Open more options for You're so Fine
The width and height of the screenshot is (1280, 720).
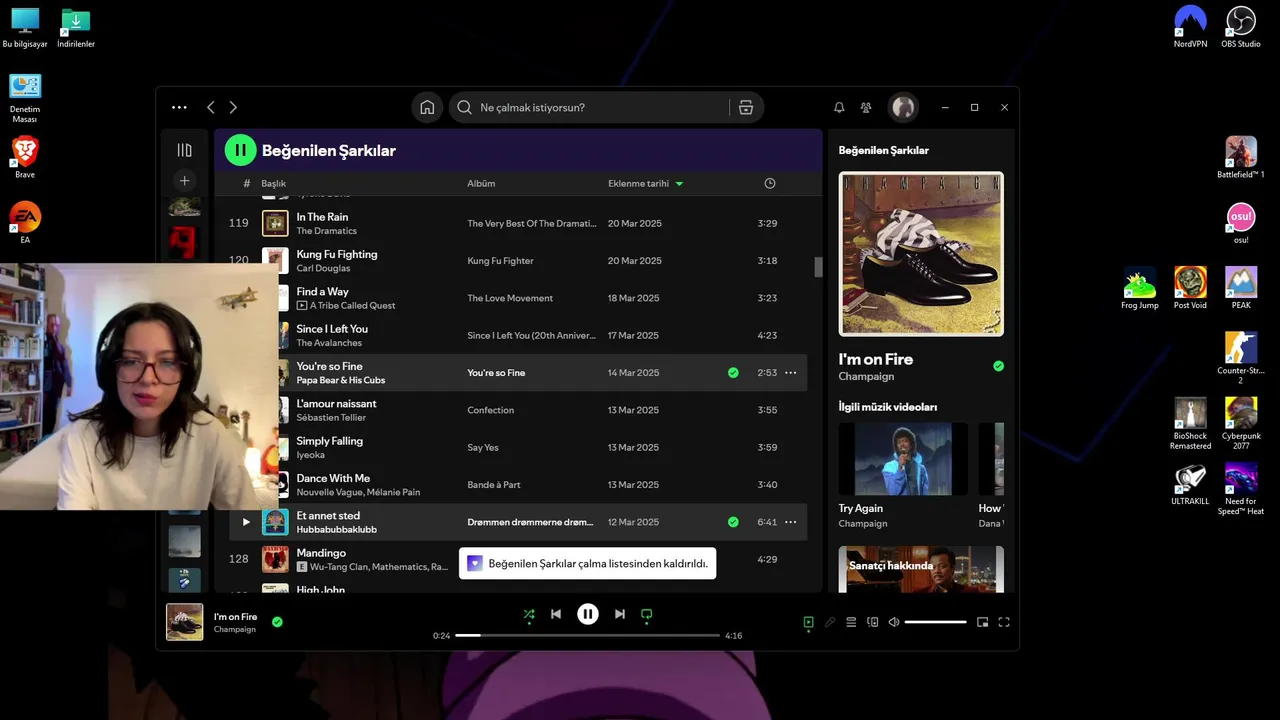pyautogui.click(x=791, y=373)
